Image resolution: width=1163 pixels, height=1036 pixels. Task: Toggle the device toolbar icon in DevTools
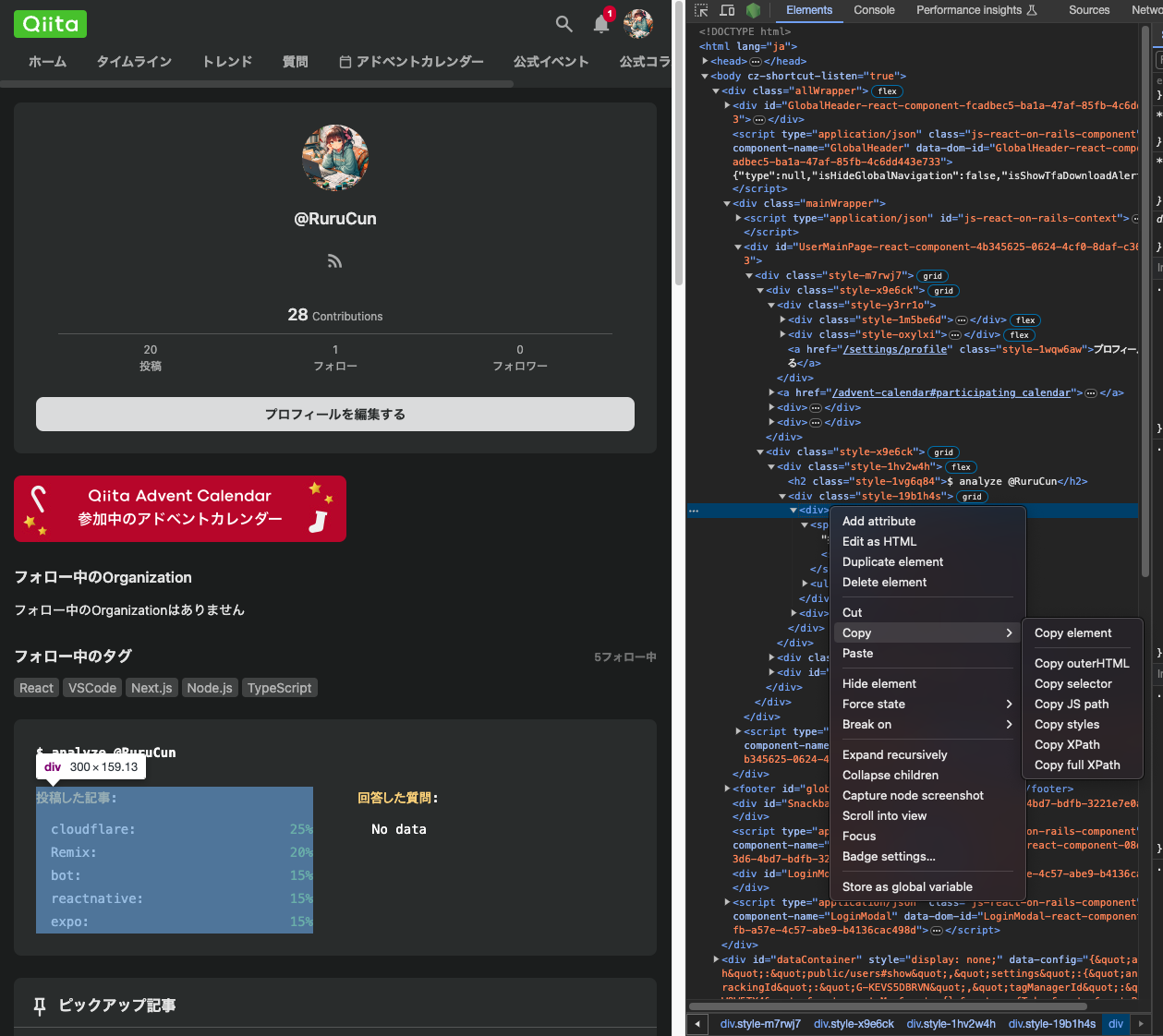727,10
